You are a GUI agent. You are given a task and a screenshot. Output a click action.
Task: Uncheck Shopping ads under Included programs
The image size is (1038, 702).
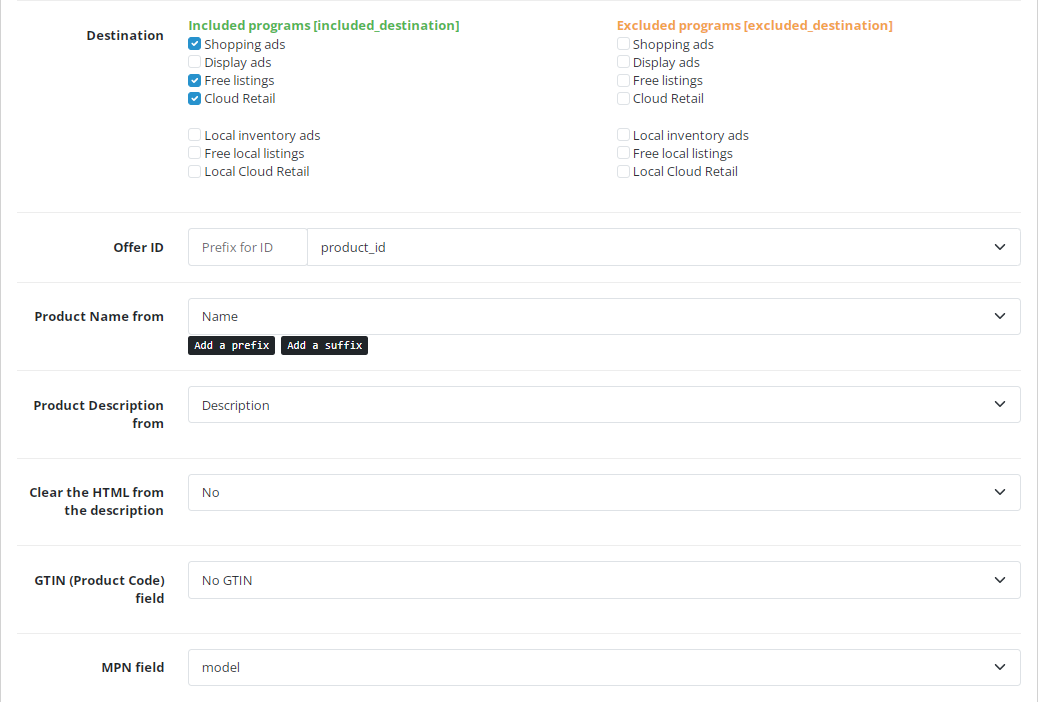(195, 44)
